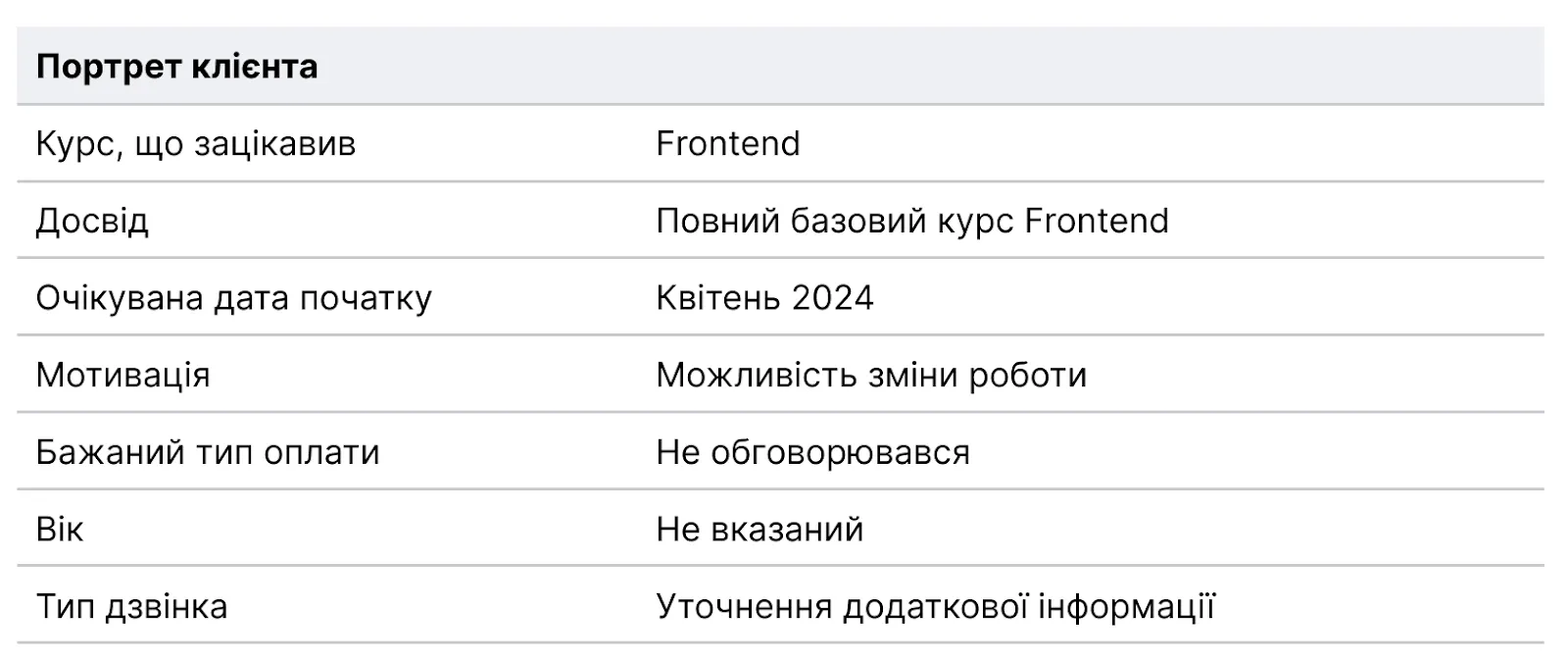Screen dimensions: 1568x662
Task: Click "Frontend" in the Досвід row value
Action: [x=1096, y=221]
